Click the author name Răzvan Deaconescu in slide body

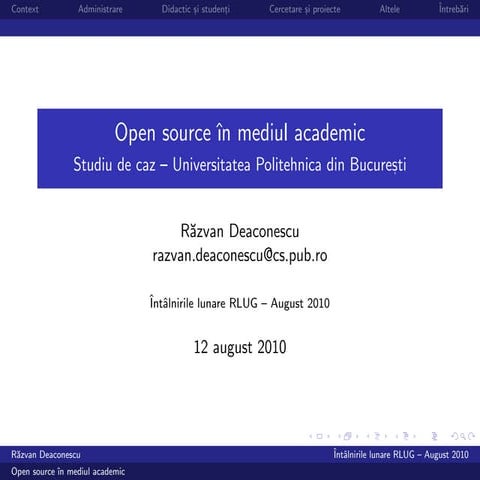point(240,231)
